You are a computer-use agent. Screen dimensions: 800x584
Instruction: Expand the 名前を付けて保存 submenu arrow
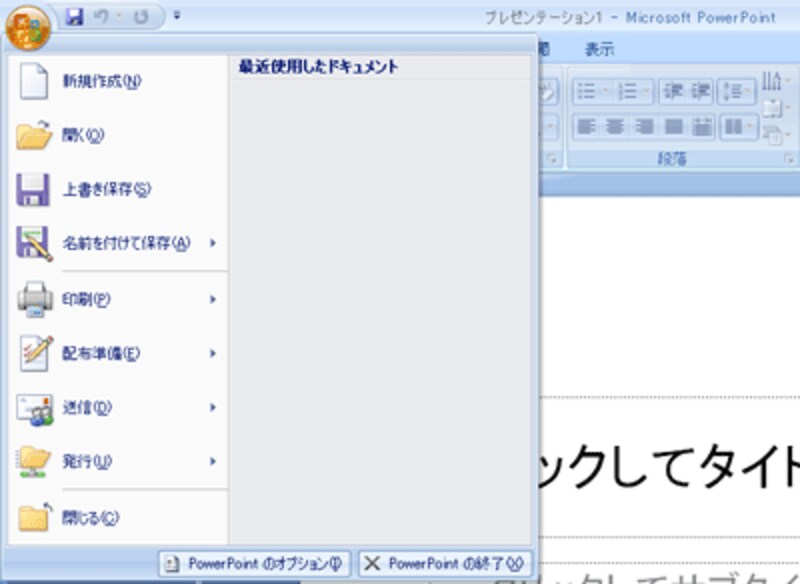213,243
